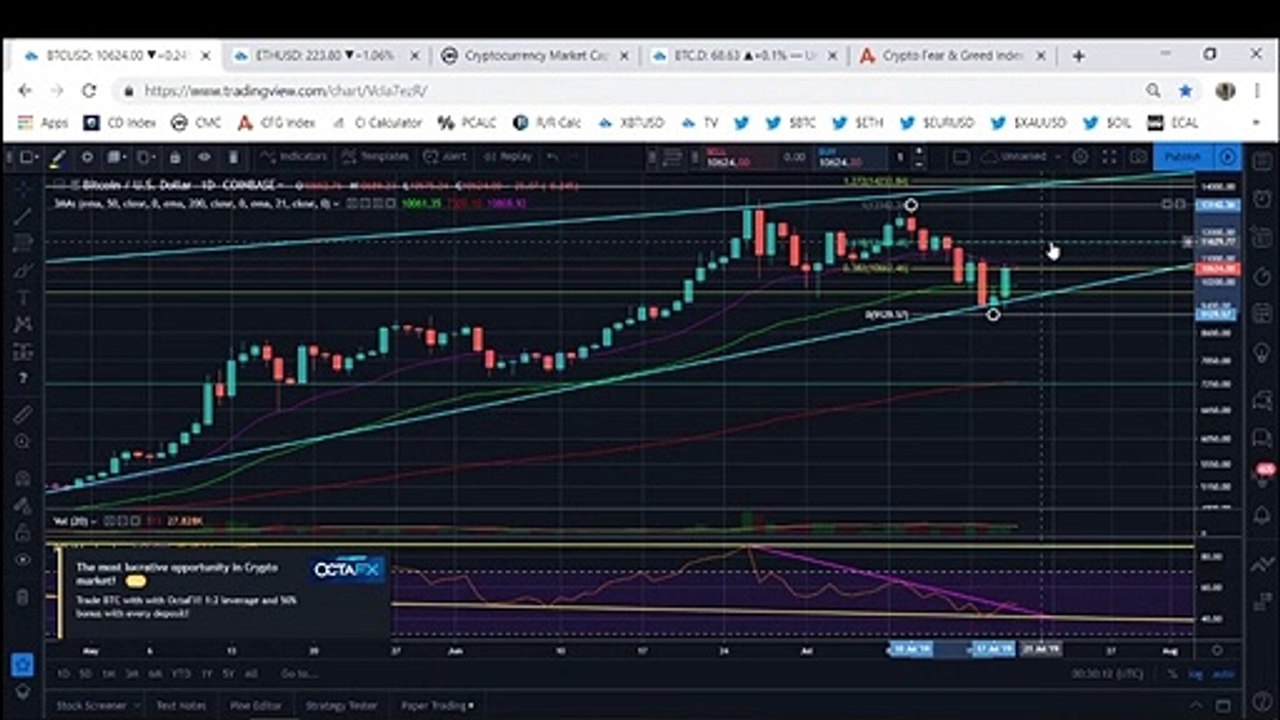Image resolution: width=1280 pixels, height=720 pixels.
Task: Click the blue Publish button
Action: pyautogui.click(x=1183, y=157)
